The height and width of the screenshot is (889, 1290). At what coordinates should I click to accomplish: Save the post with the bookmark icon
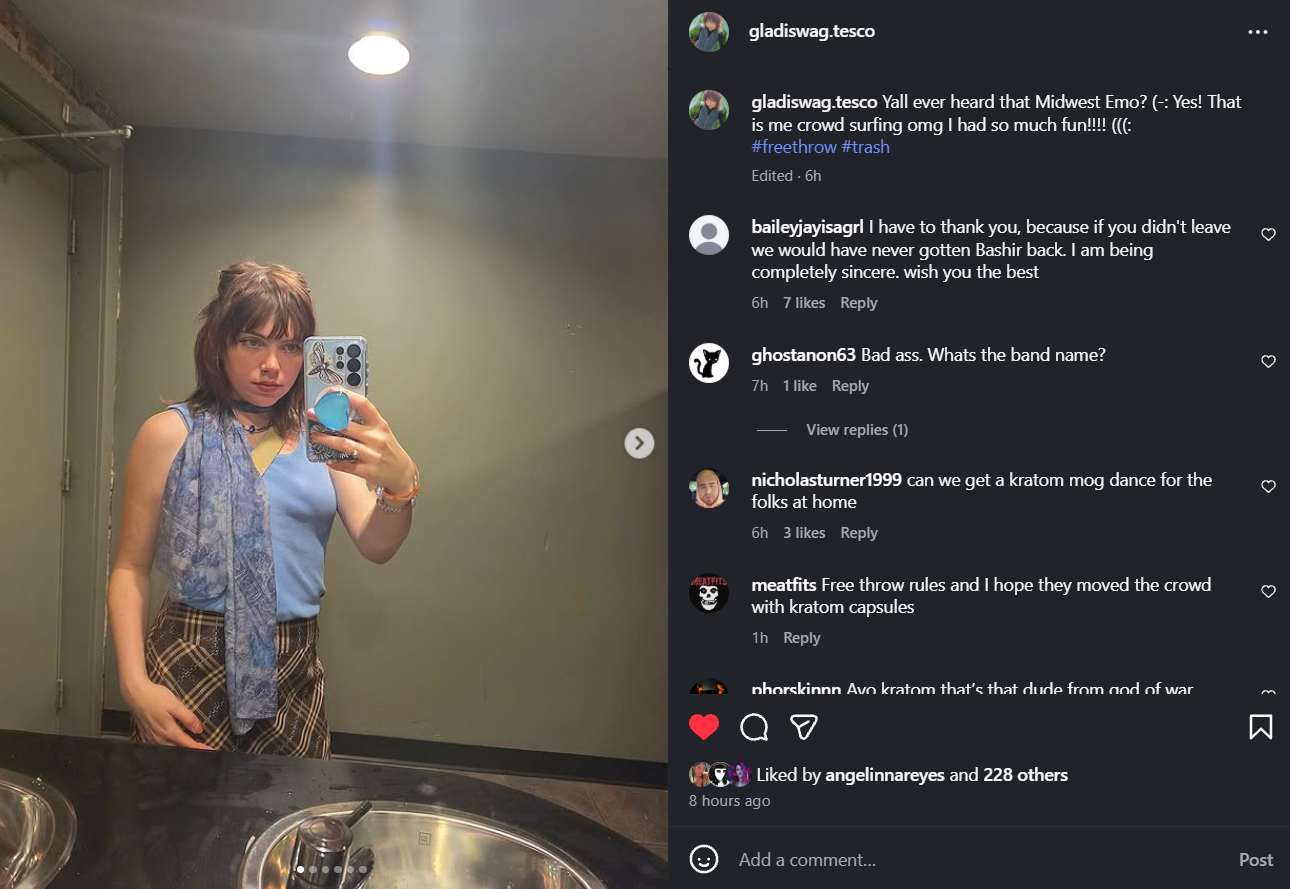1260,727
